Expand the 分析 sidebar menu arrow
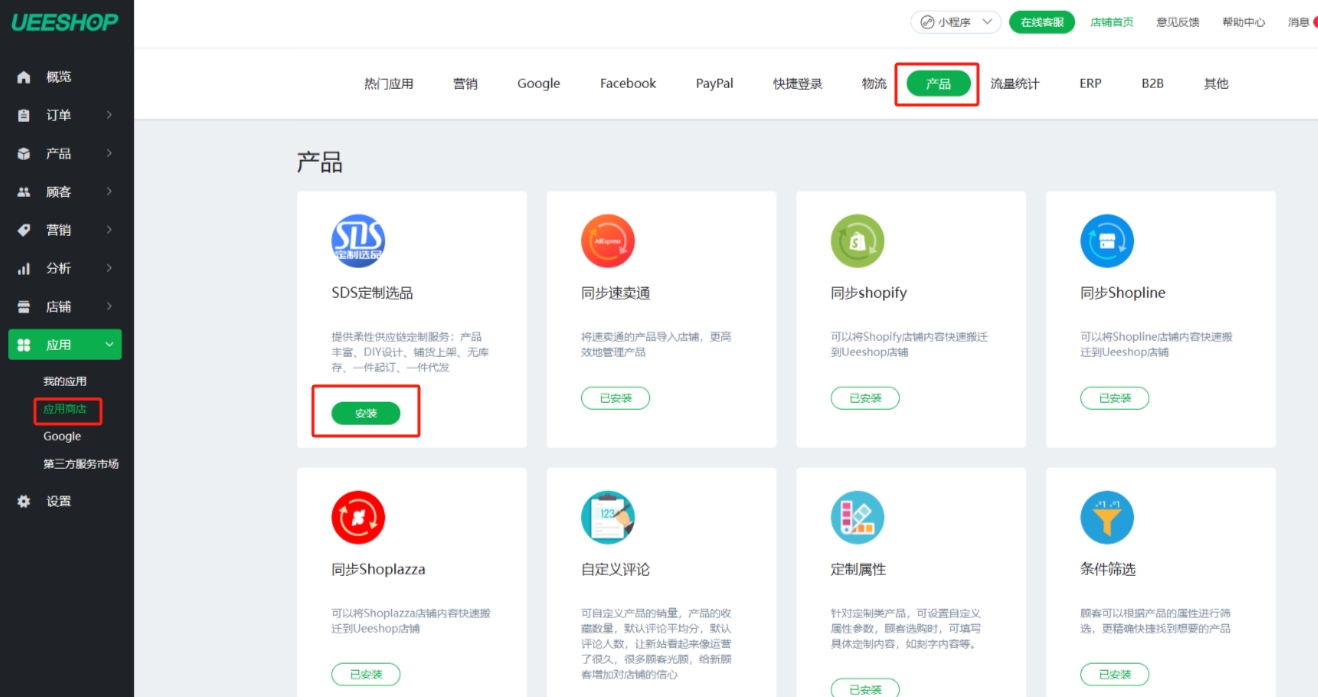Image resolution: width=1318 pixels, height=697 pixels. [x=109, y=268]
